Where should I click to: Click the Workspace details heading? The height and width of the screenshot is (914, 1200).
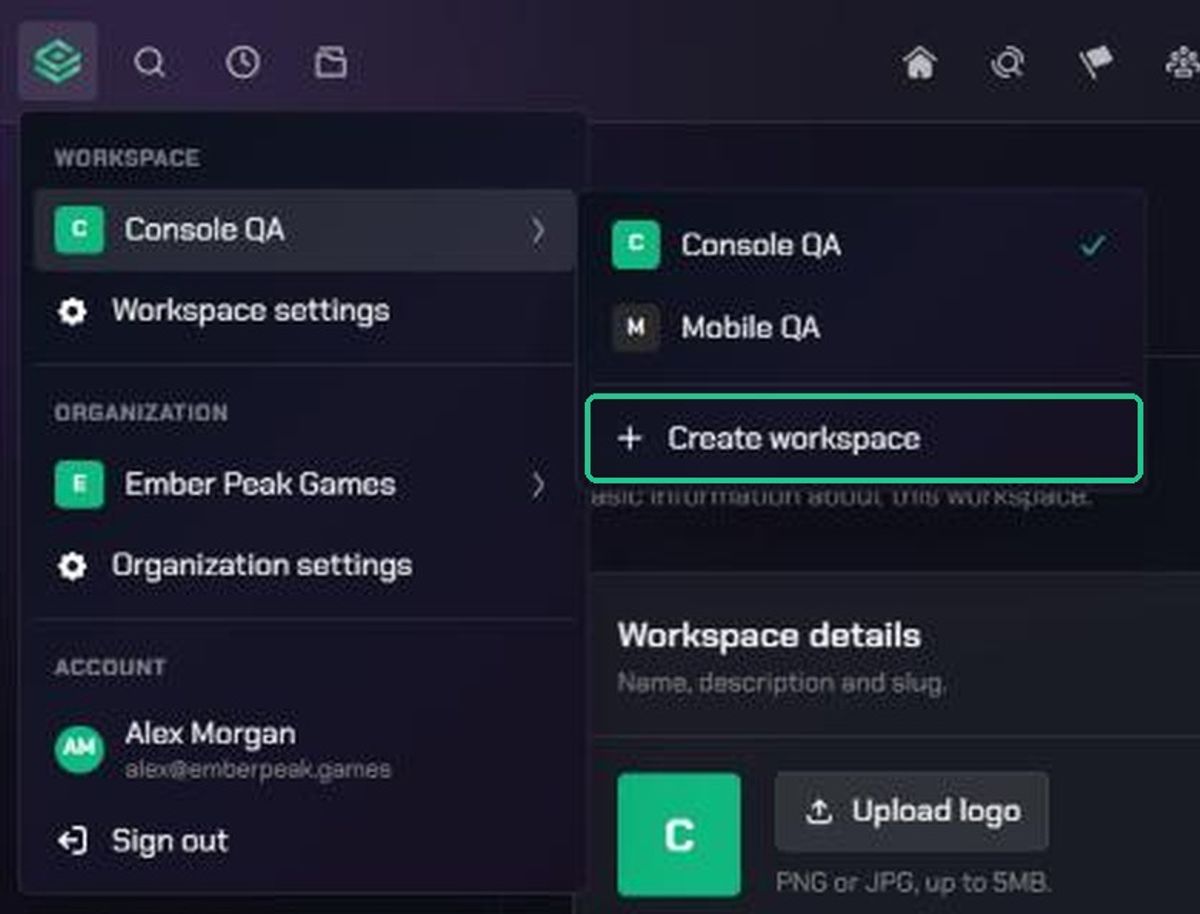[769, 636]
